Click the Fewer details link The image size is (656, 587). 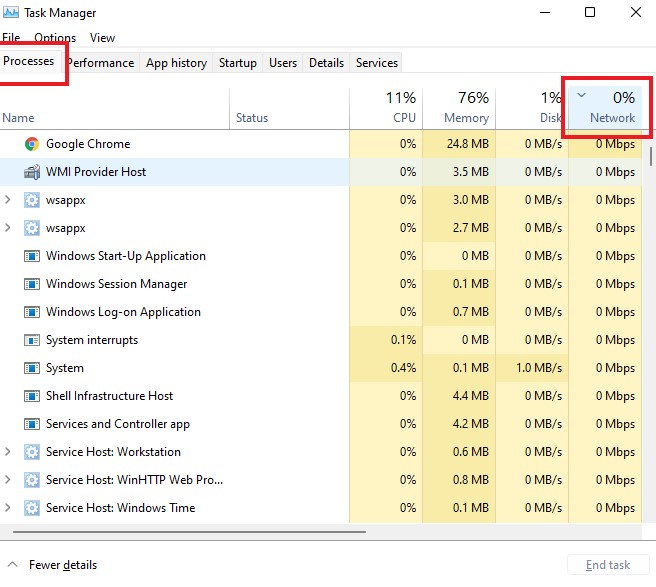(x=63, y=565)
